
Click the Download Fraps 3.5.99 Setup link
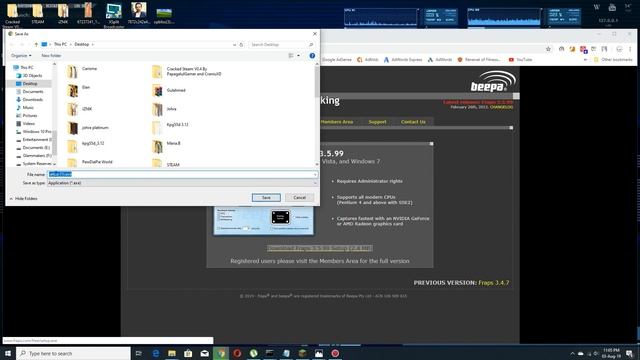coord(320,248)
